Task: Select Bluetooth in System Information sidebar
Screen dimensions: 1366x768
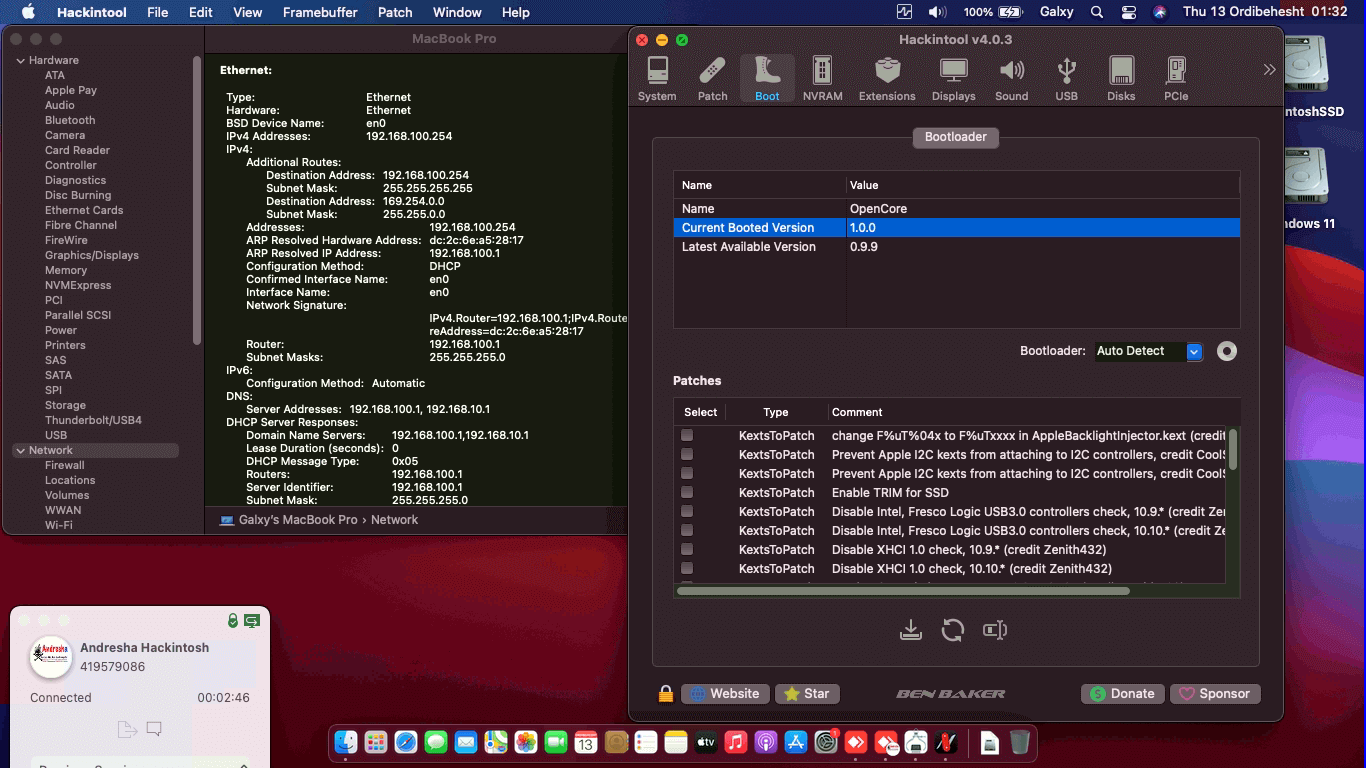Action: coord(70,120)
